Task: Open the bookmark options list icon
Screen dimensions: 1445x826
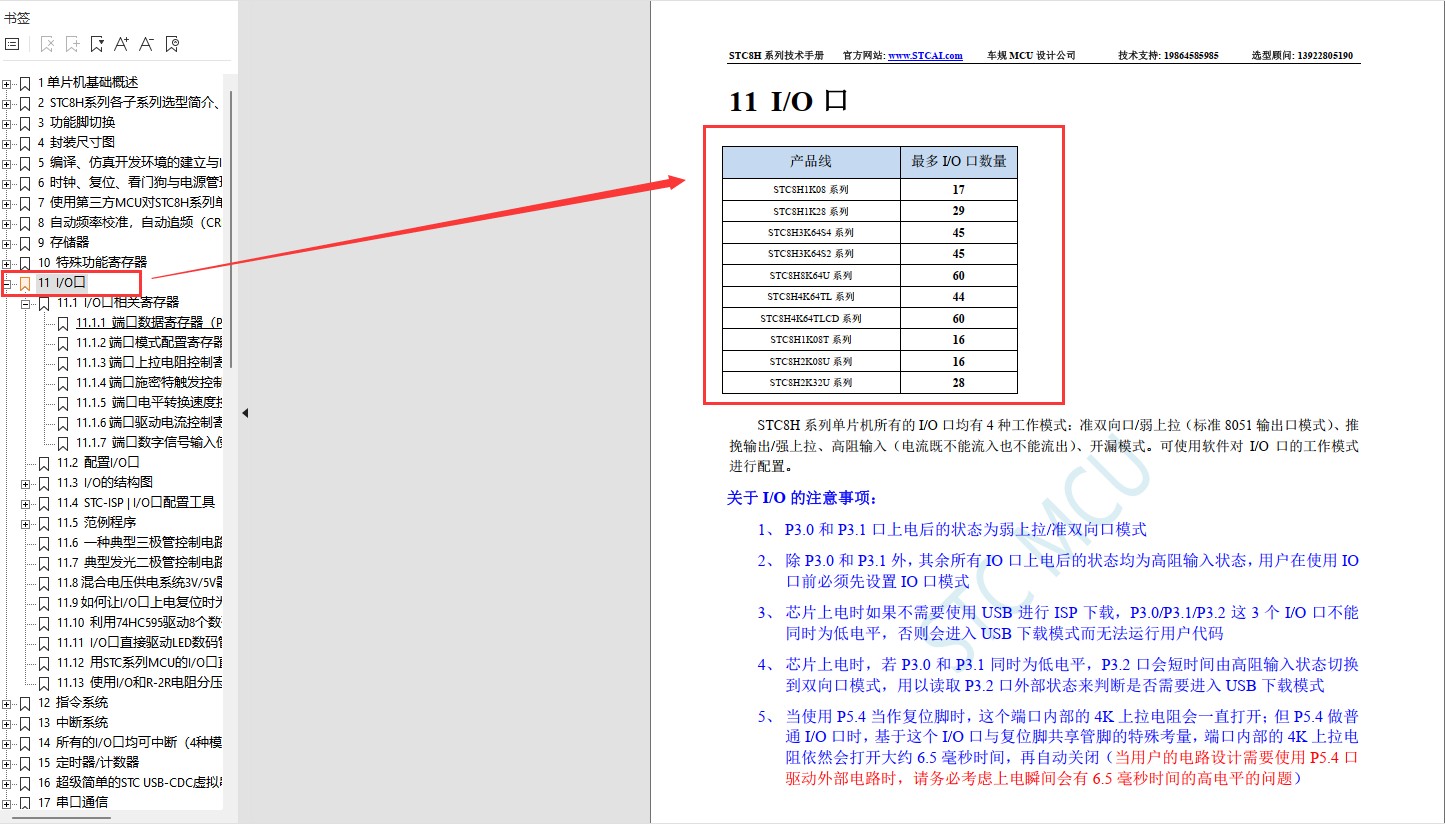Action: [x=12, y=44]
